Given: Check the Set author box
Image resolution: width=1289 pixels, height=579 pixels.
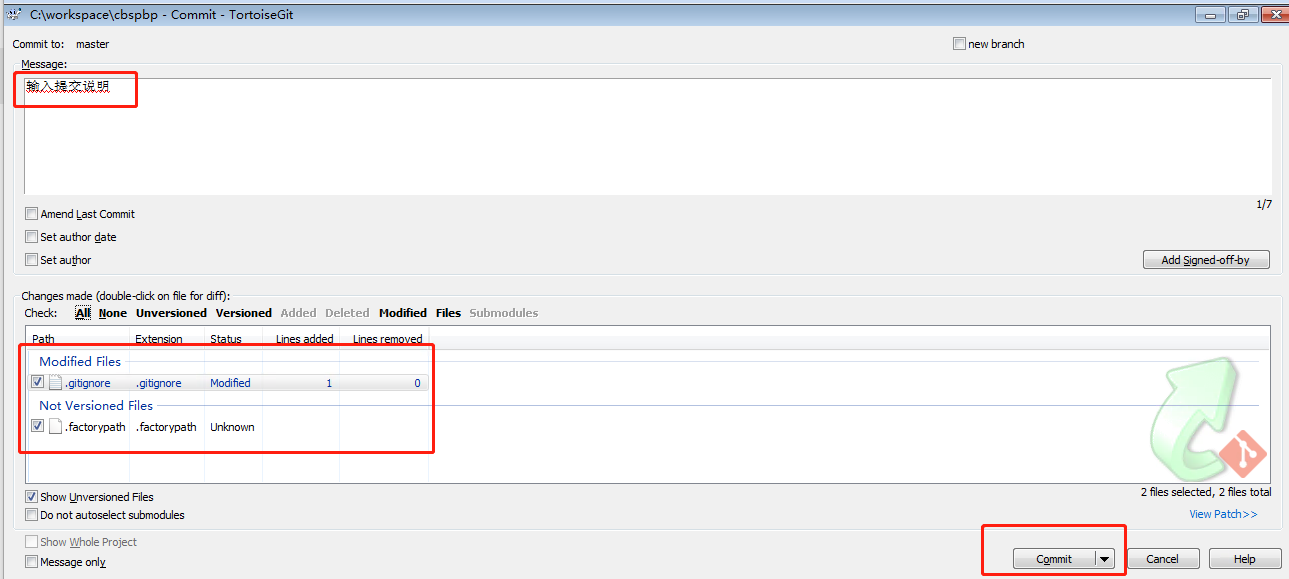Looking at the screenshot, I should [x=32, y=260].
